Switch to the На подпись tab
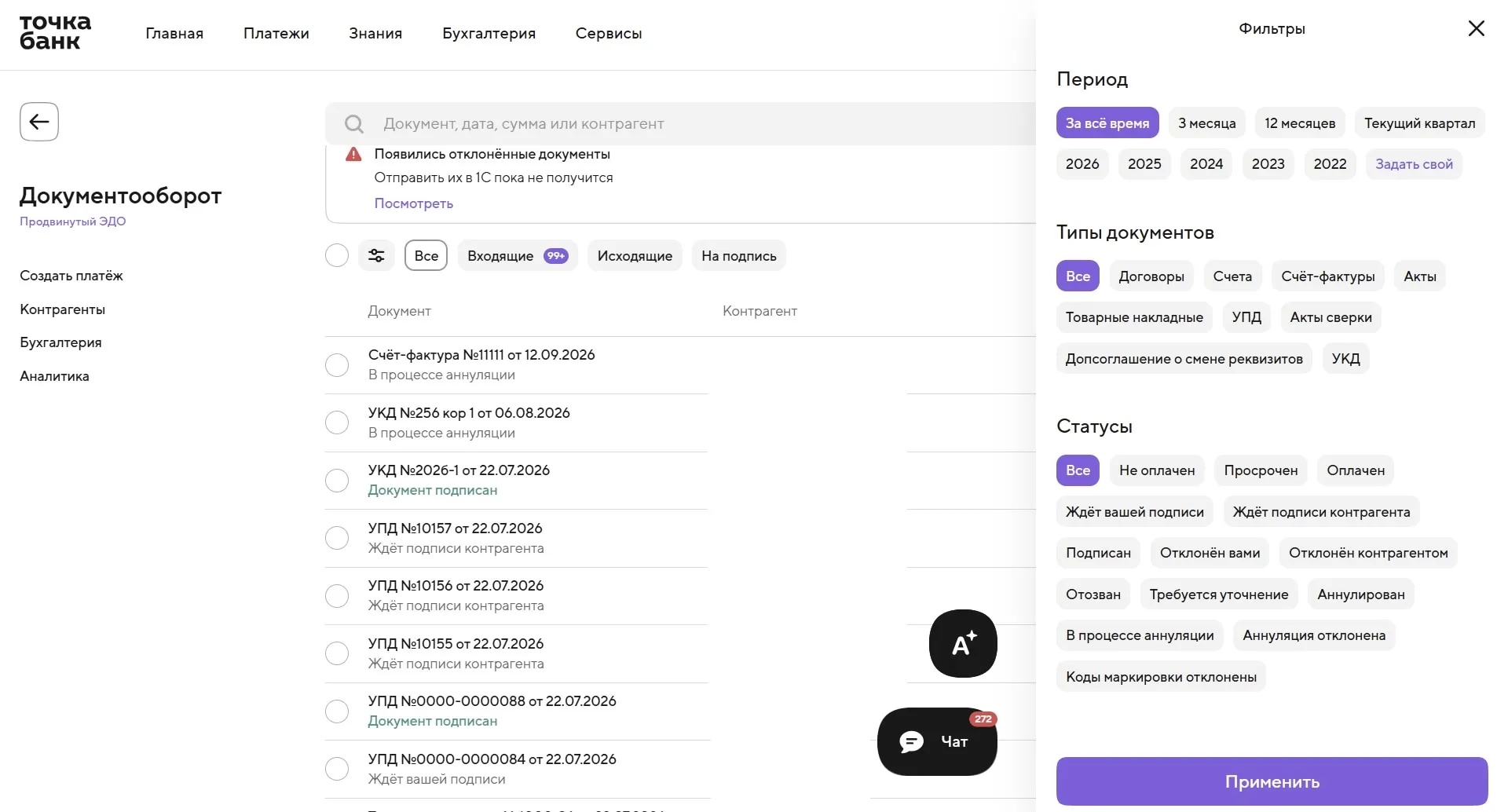 (x=739, y=255)
